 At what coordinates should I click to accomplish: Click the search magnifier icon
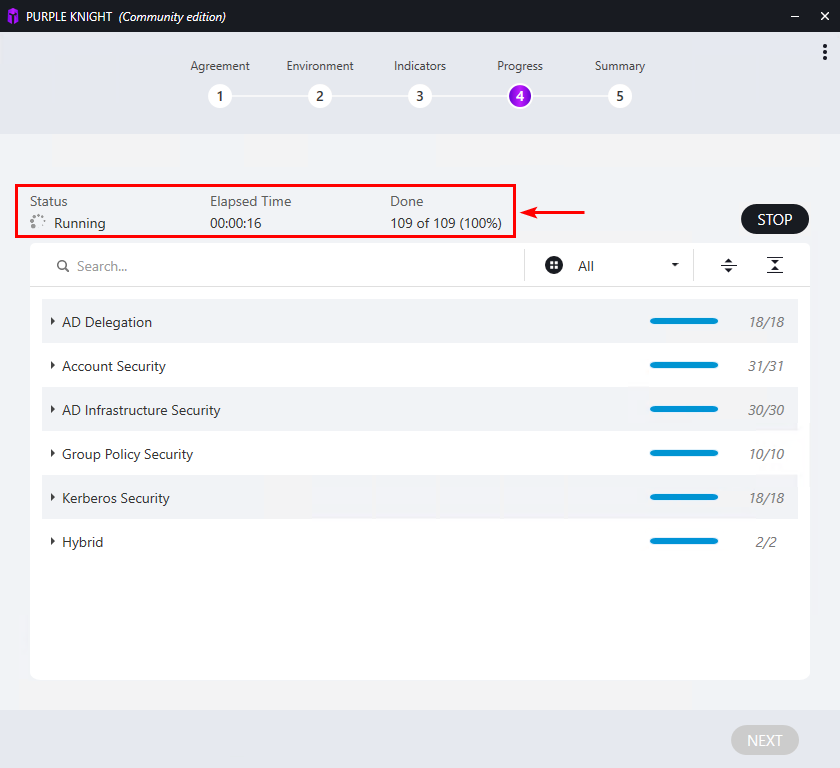tap(63, 266)
